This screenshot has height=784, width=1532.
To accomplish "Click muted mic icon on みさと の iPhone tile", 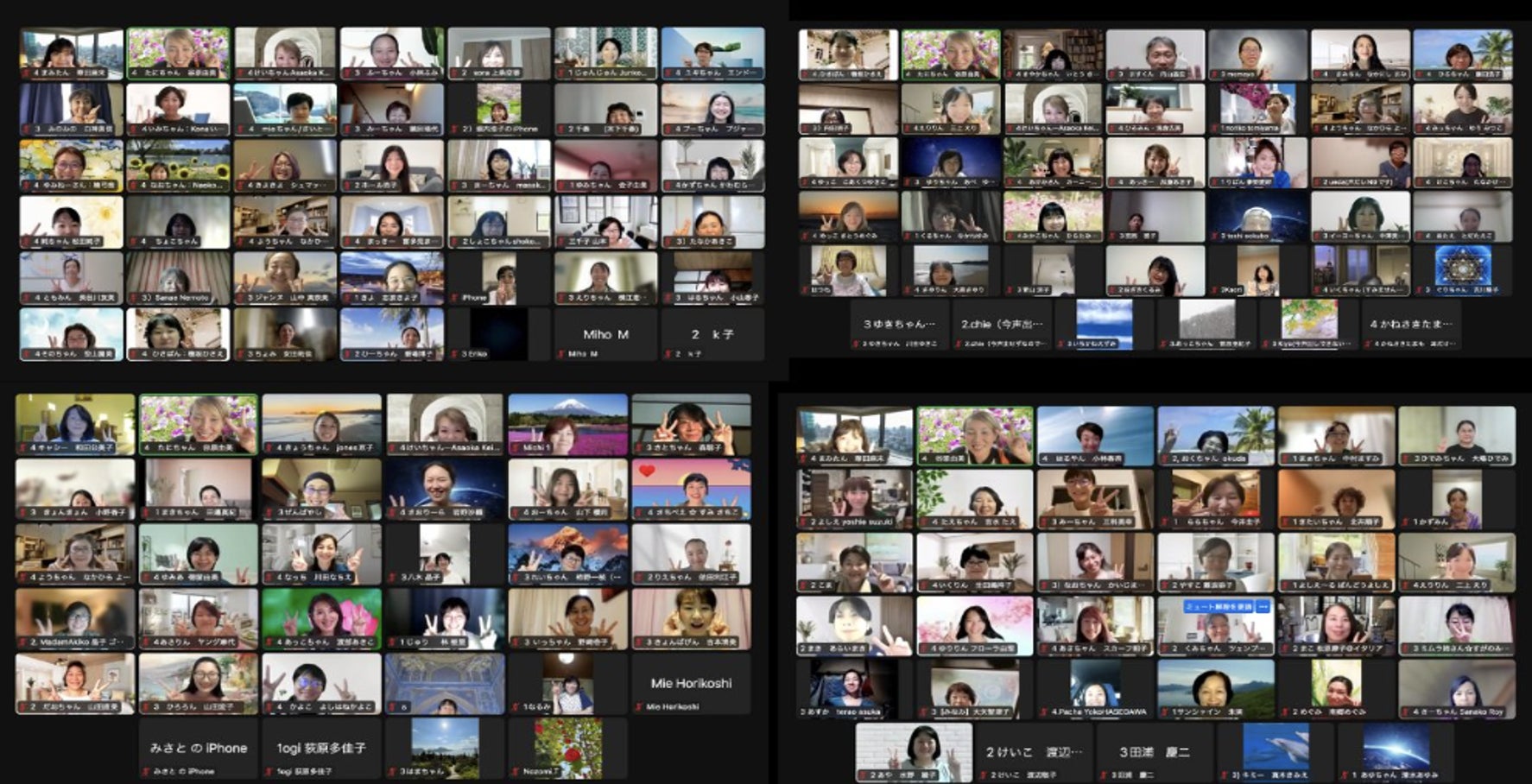I will [147, 771].
